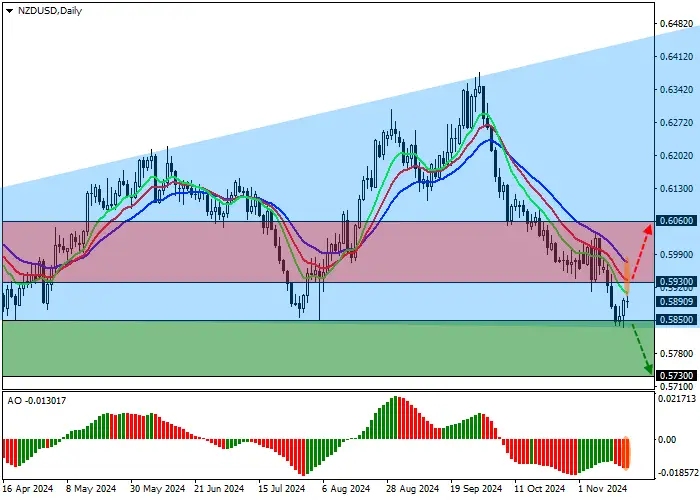The image size is (700, 500).
Task: Select the 19 Sep 2024 date label
Action: 476,489
